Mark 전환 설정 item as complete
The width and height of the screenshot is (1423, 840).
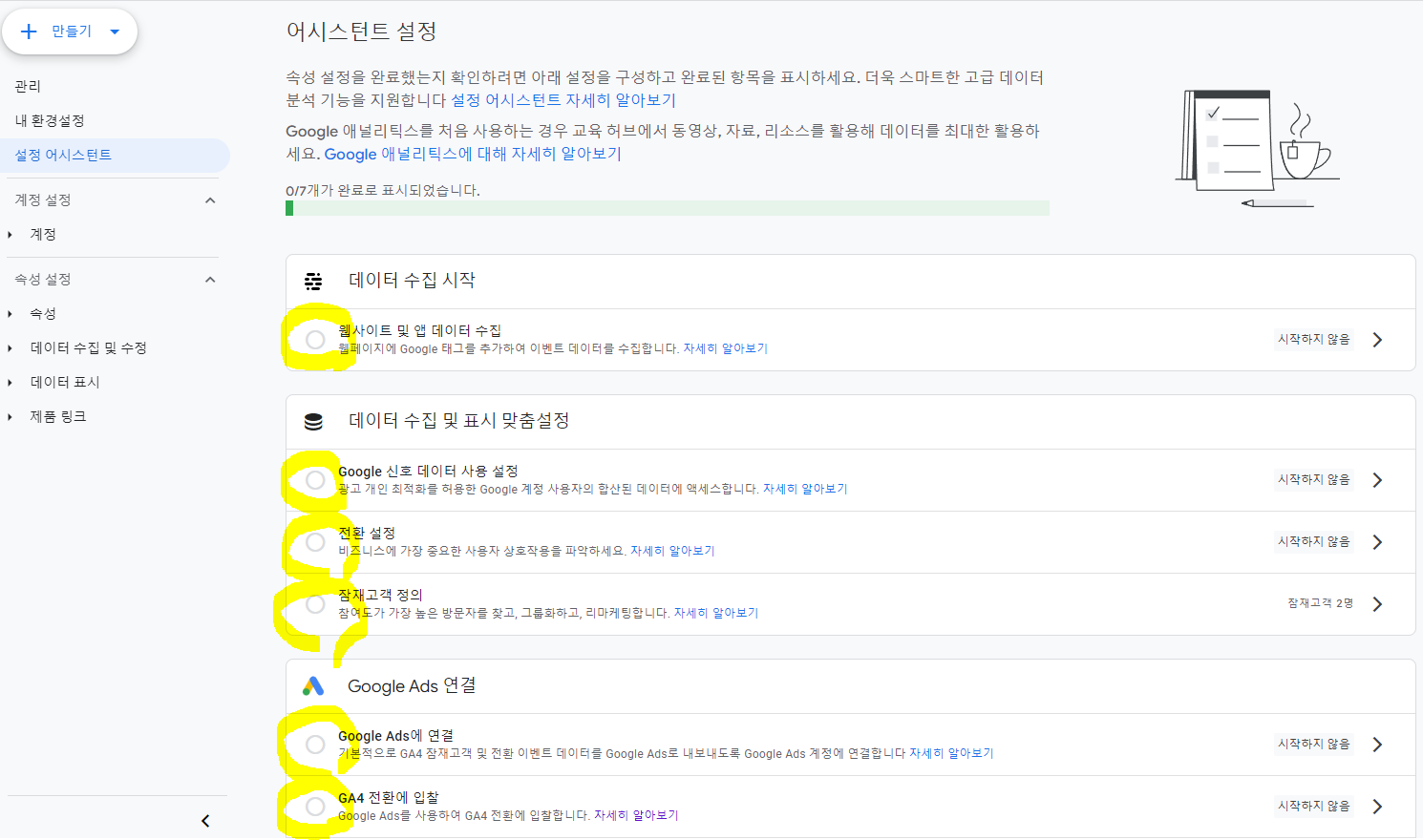click(315, 542)
